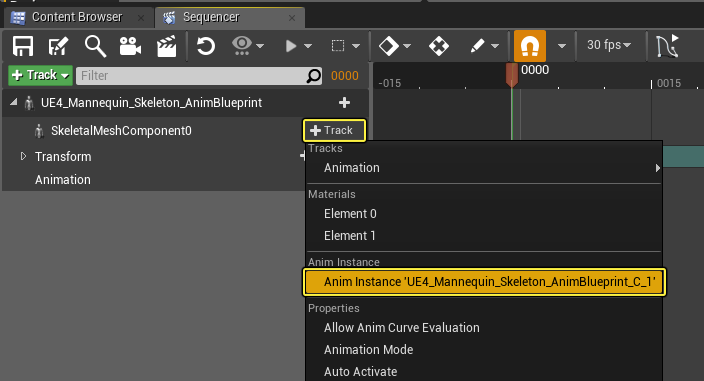704x381 pixels.
Task: Open snapping options dropdown arrow next to magnet
Action: point(562,46)
